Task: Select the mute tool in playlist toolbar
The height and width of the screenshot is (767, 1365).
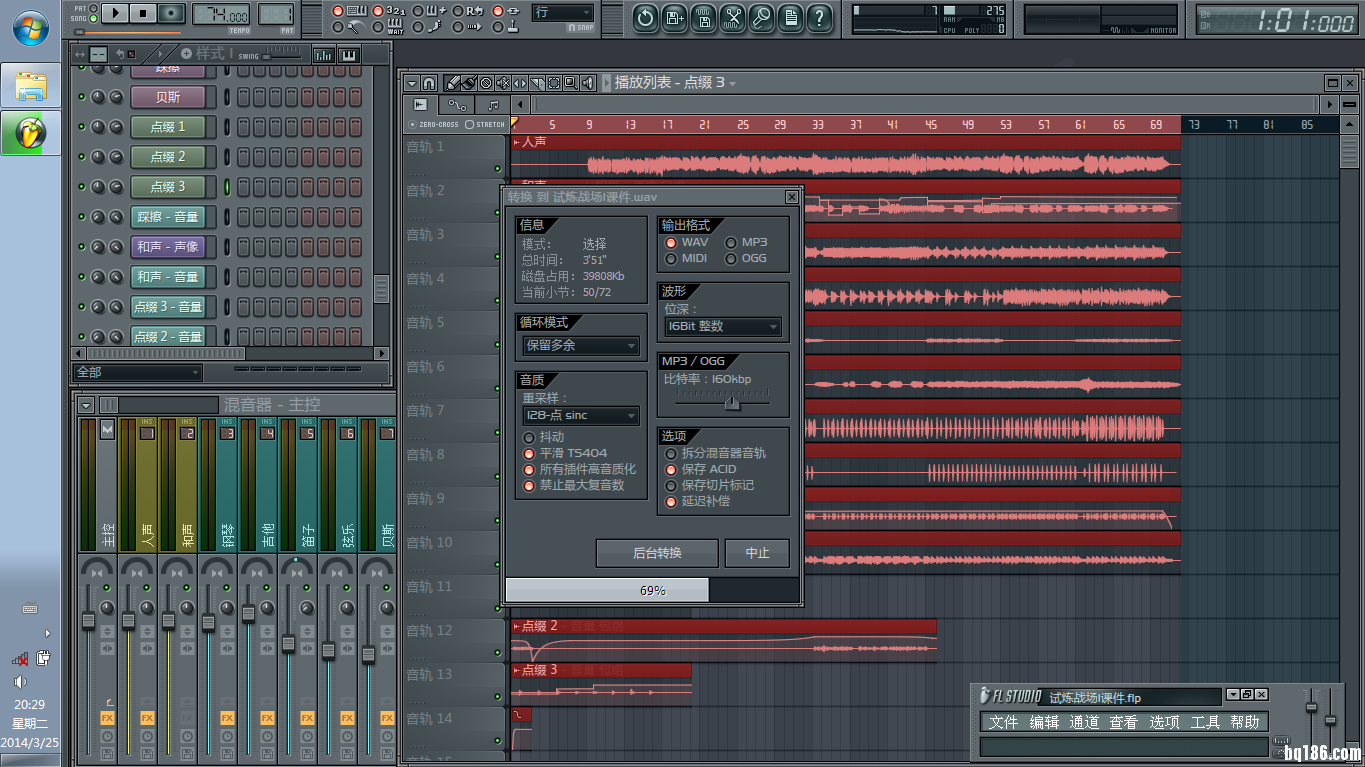Action: (x=503, y=83)
